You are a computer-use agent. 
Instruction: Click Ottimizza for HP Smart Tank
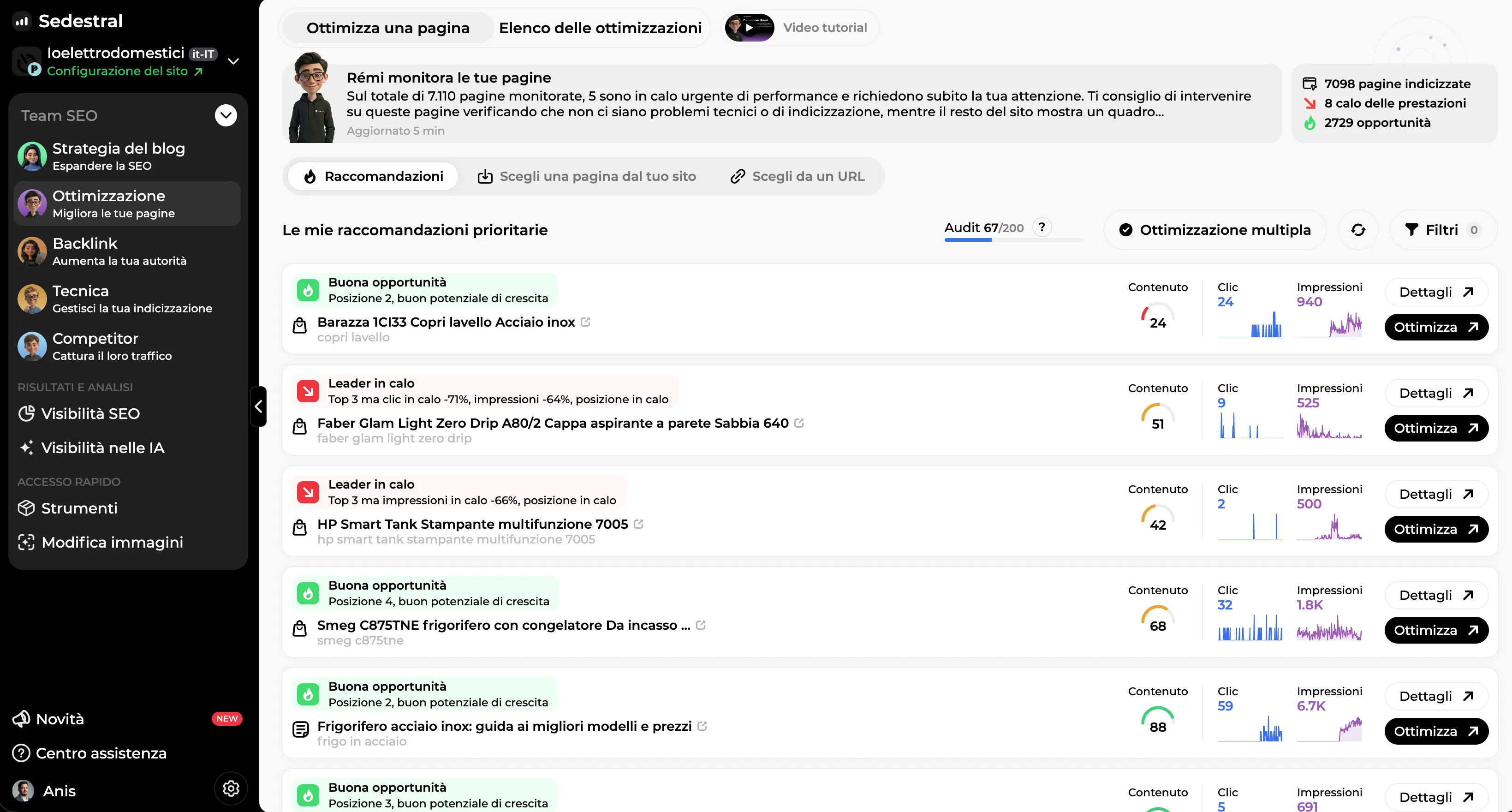coord(1436,529)
